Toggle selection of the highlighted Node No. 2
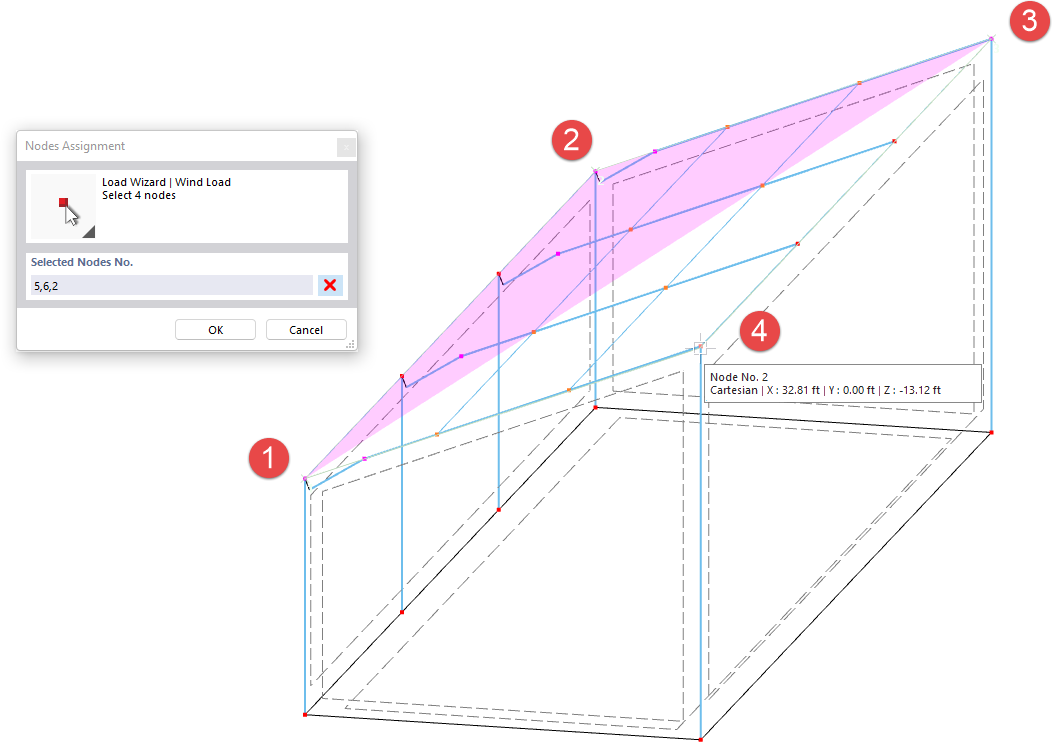Viewport: 1052px width, 742px height. (x=698, y=345)
